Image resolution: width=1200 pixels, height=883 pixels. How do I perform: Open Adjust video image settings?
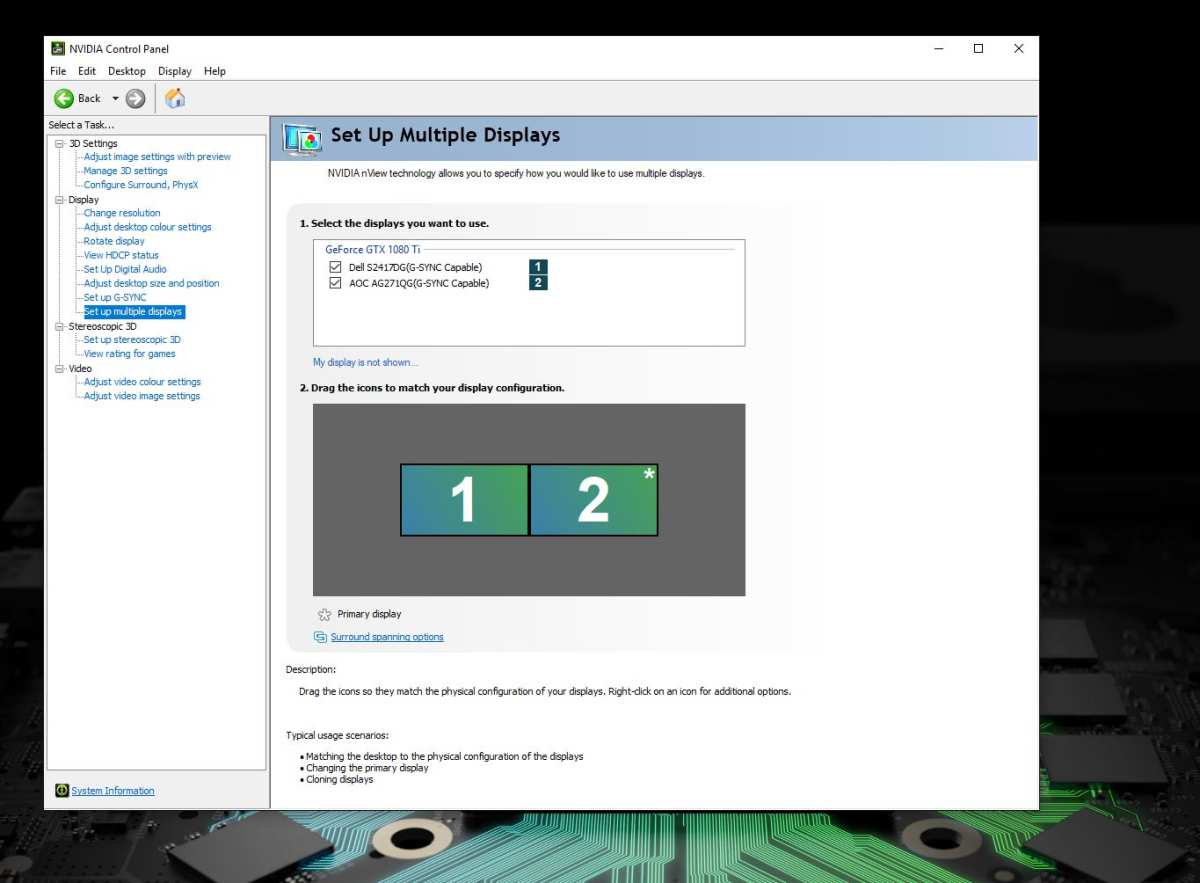pos(142,396)
